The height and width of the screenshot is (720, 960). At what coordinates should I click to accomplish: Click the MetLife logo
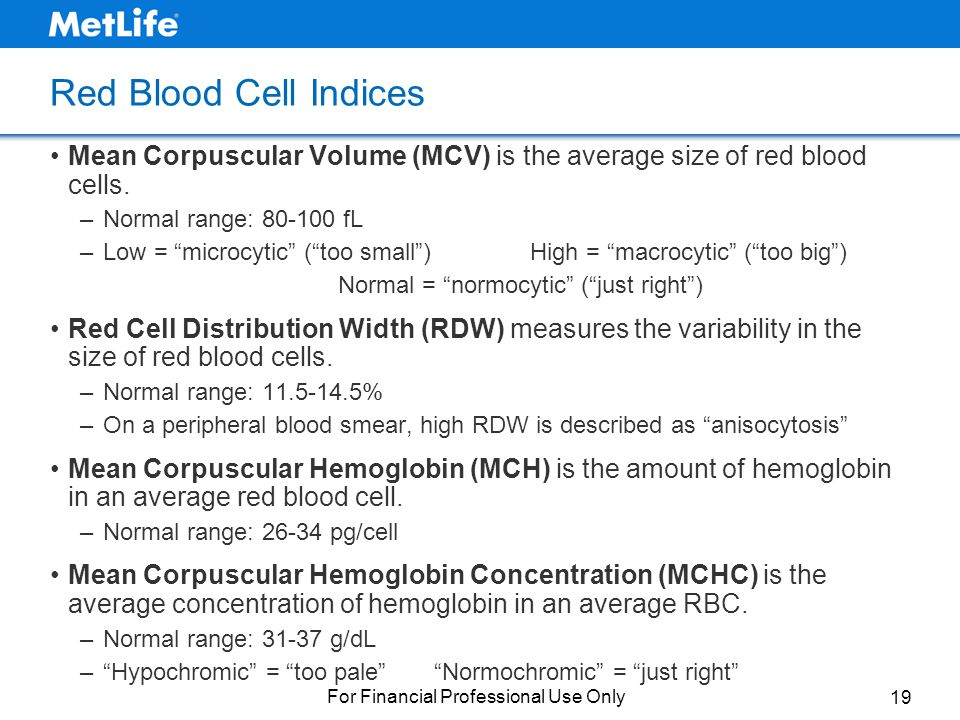114,24
